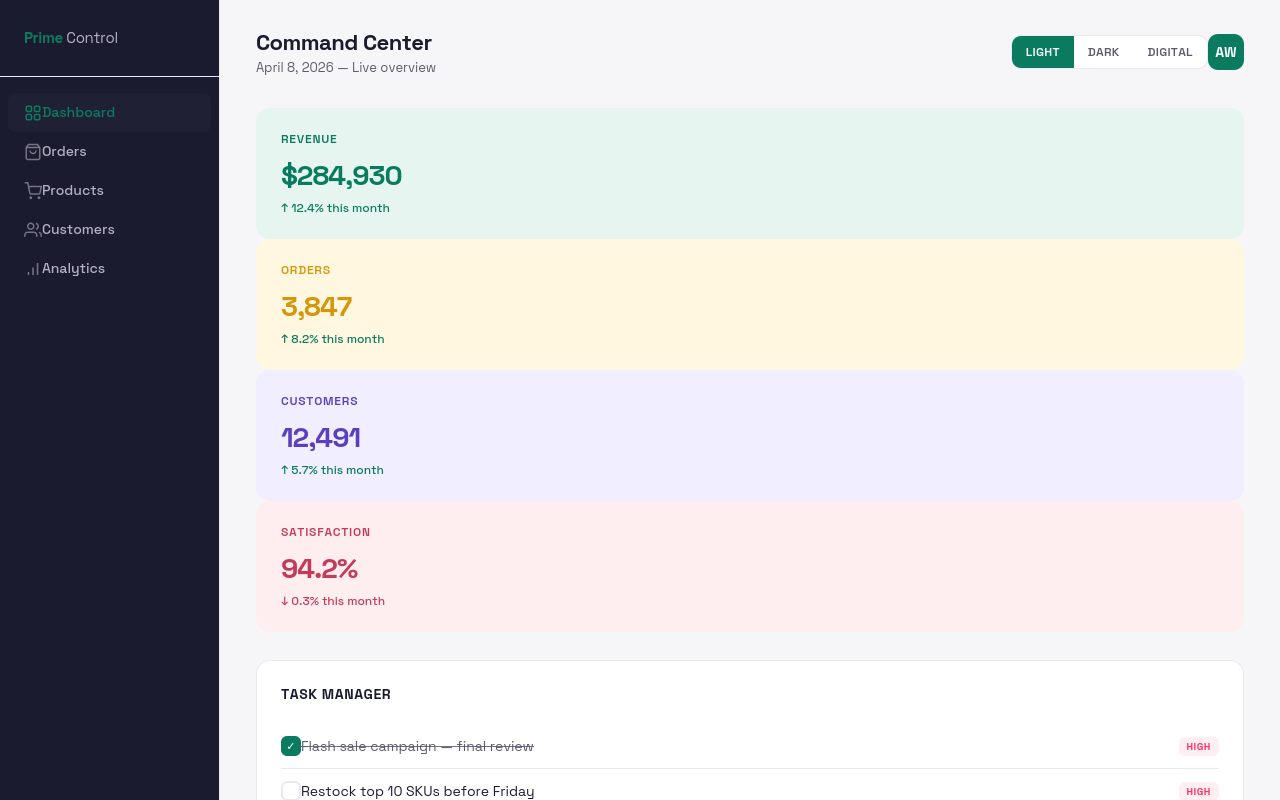
Task: Open the AW user avatar
Action: tap(1225, 52)
